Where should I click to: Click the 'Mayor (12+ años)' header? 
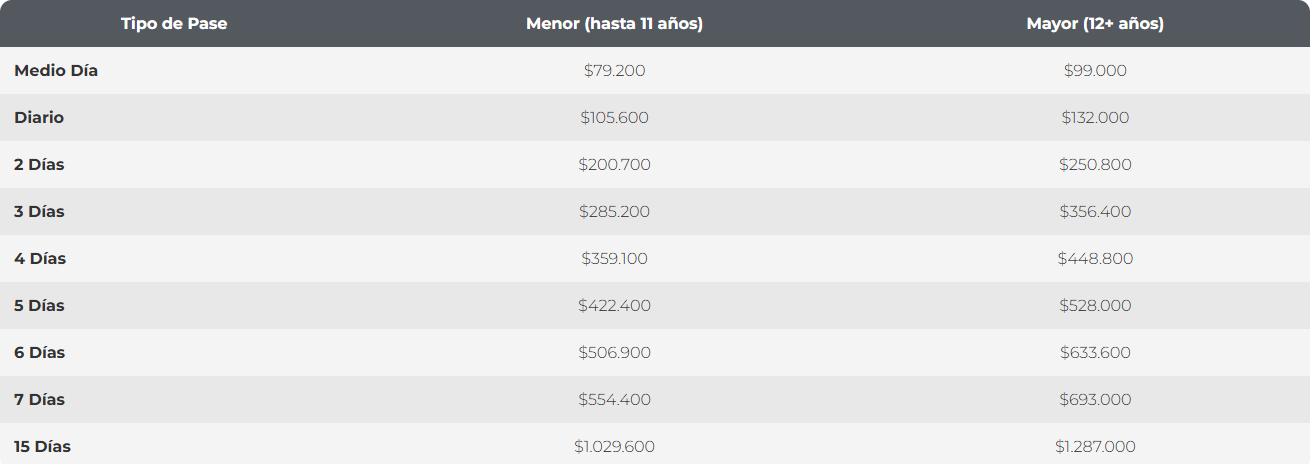(1095, 24)
